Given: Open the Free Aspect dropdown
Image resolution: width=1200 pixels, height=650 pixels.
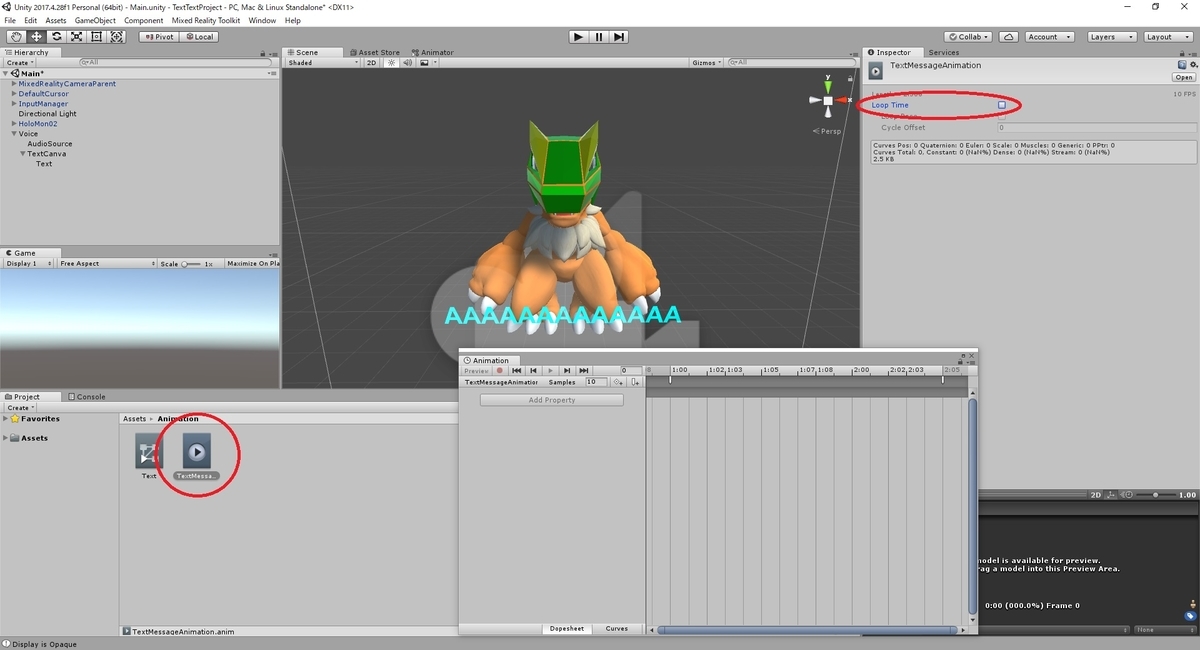Looking at the screenshot, I should (x=107, y=263).
